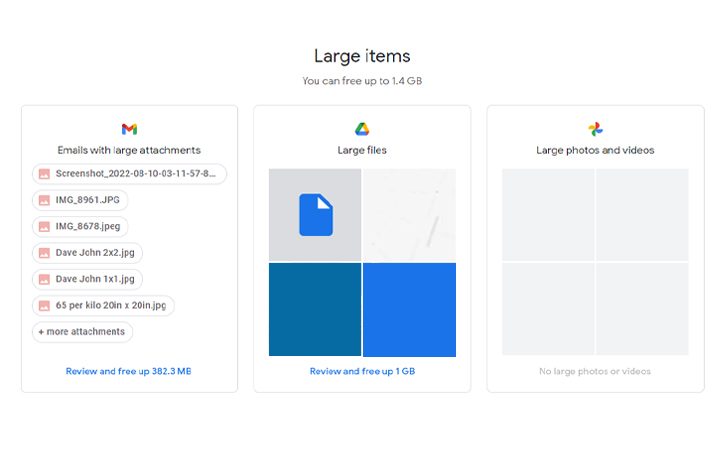
Task: Open the Screenshot_2022-08-10 attachment chip
Action: (129, 174)
